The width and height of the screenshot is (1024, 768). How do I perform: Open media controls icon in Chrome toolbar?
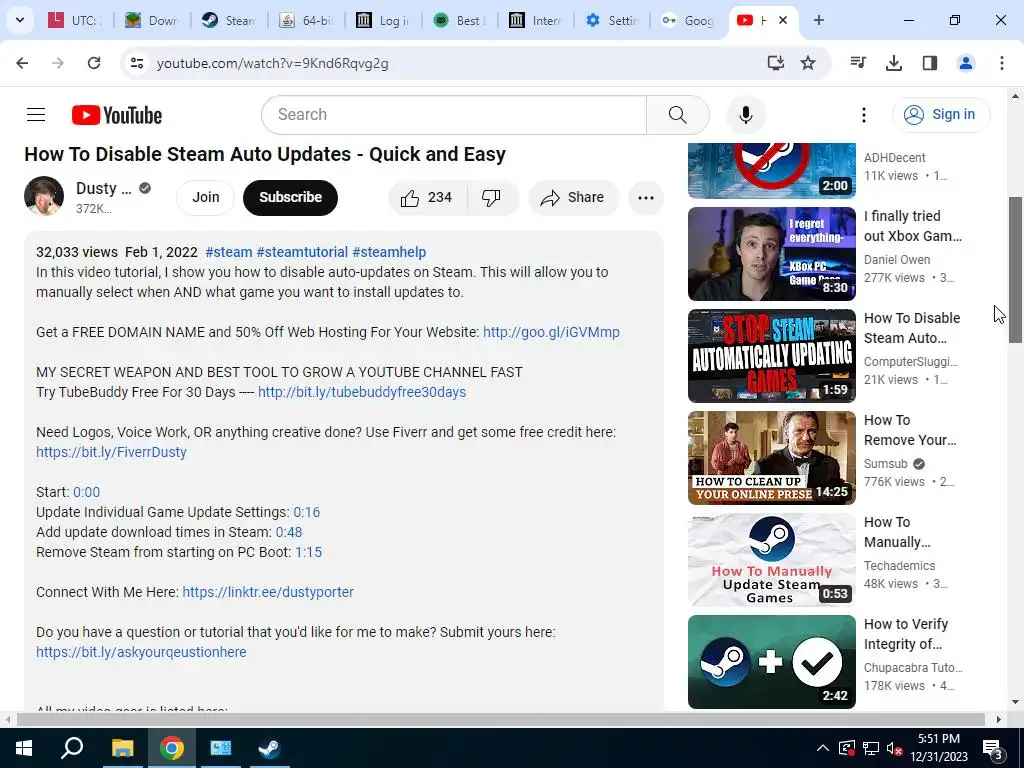pyautogui.click(x=858, y=63)
